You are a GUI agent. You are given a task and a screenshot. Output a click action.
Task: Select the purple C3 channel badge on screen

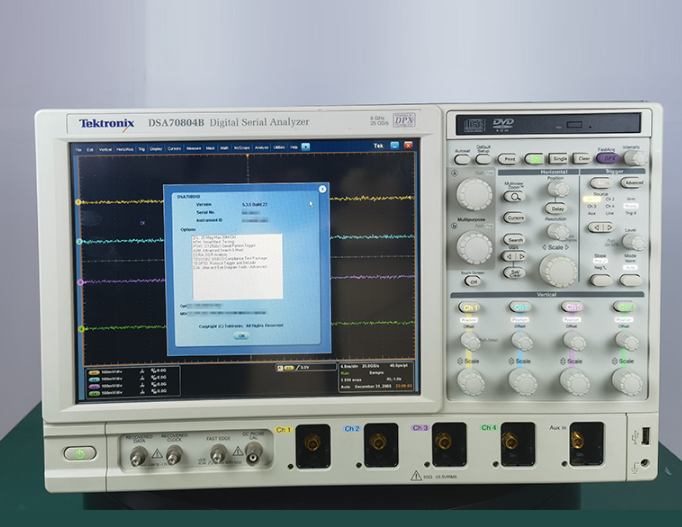(94, 387)
